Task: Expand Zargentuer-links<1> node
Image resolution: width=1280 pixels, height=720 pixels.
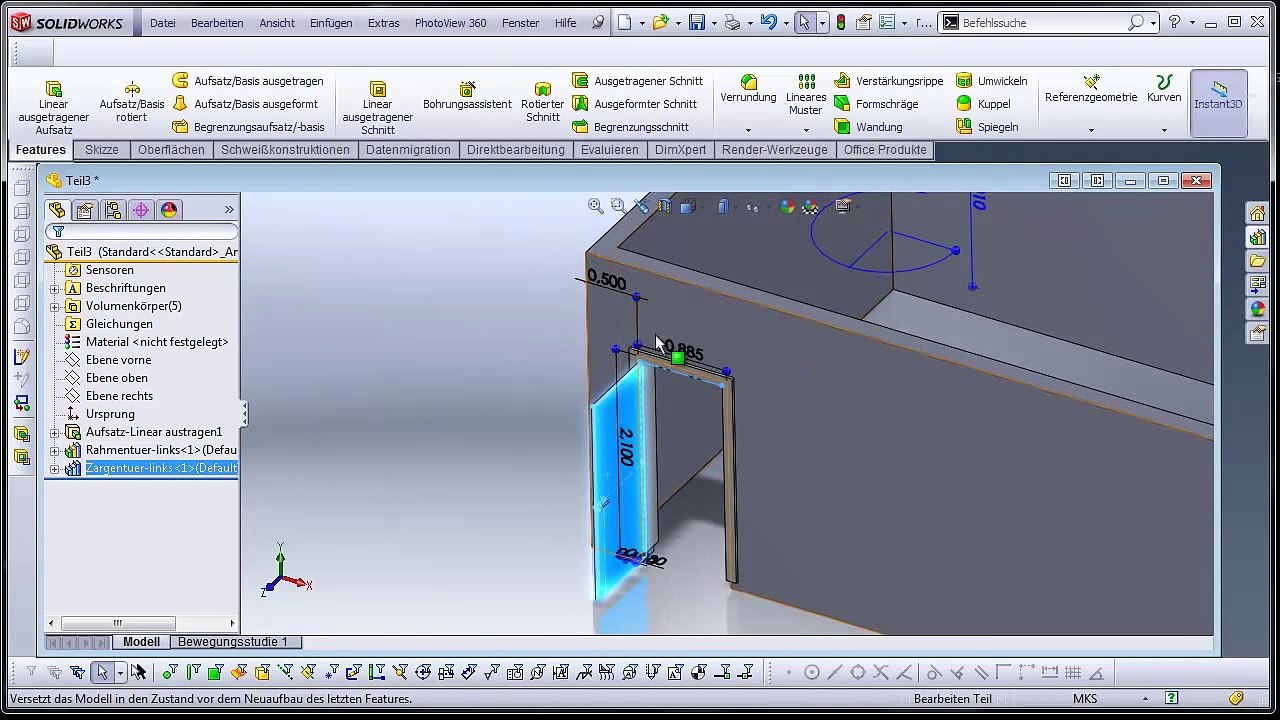Action: tap(55, 468)
